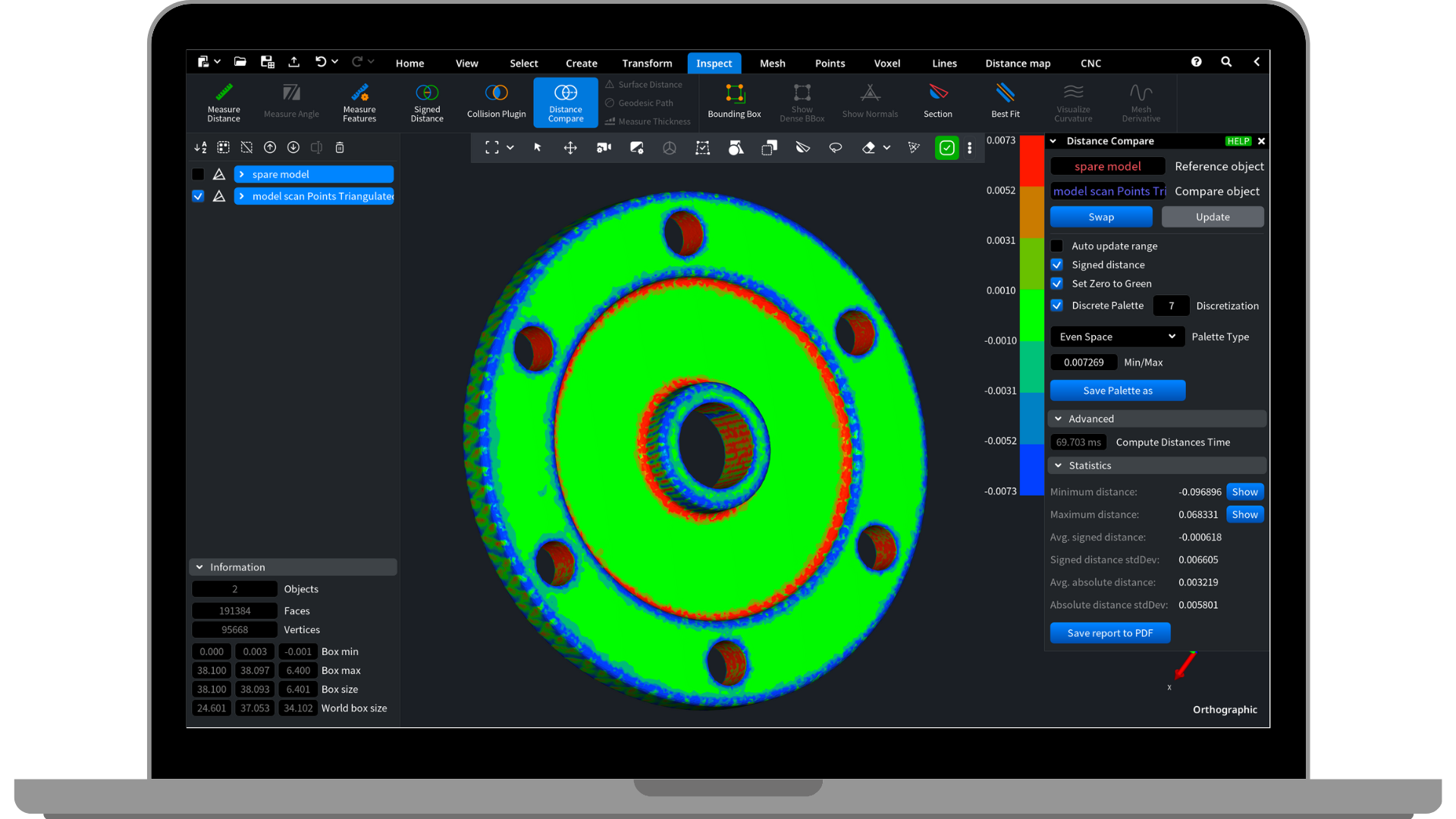Switch to the Mesh tab
Image resolution: width=1456 pixels, height=819 pixels.
(772, 63)
